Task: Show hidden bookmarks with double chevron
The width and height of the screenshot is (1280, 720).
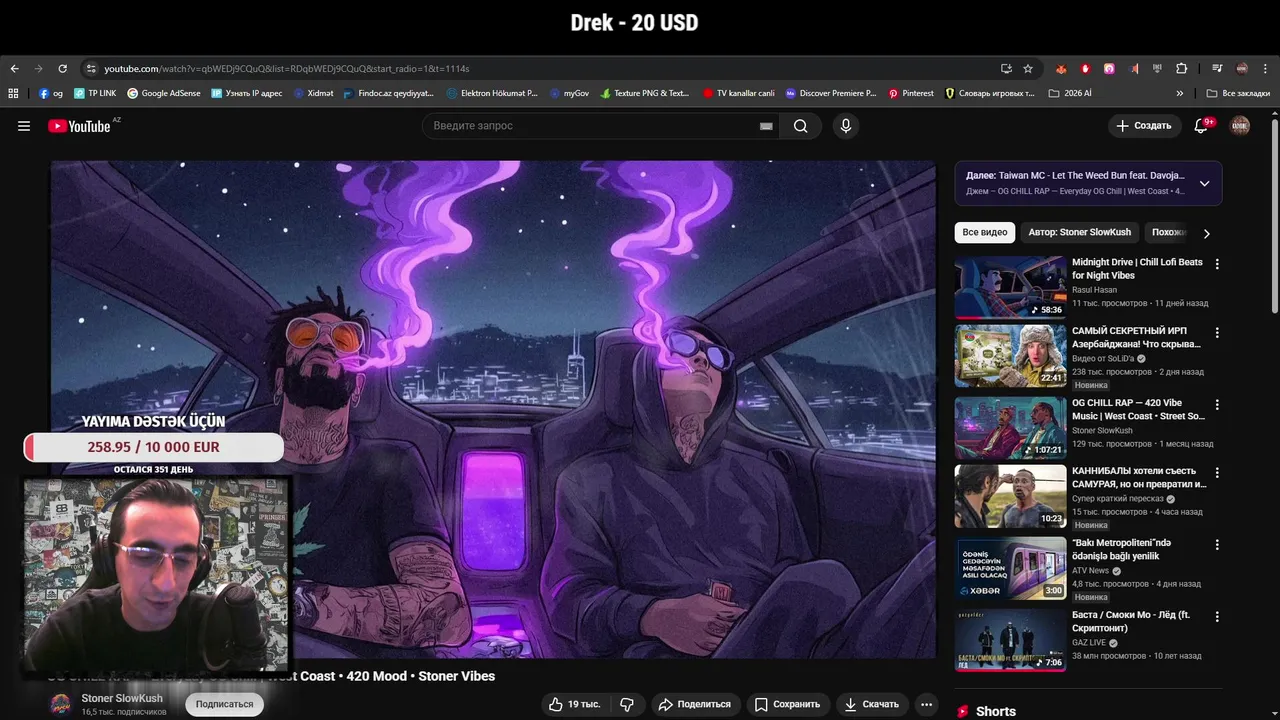Action: pyautogui.click(x=1180, y=93)
